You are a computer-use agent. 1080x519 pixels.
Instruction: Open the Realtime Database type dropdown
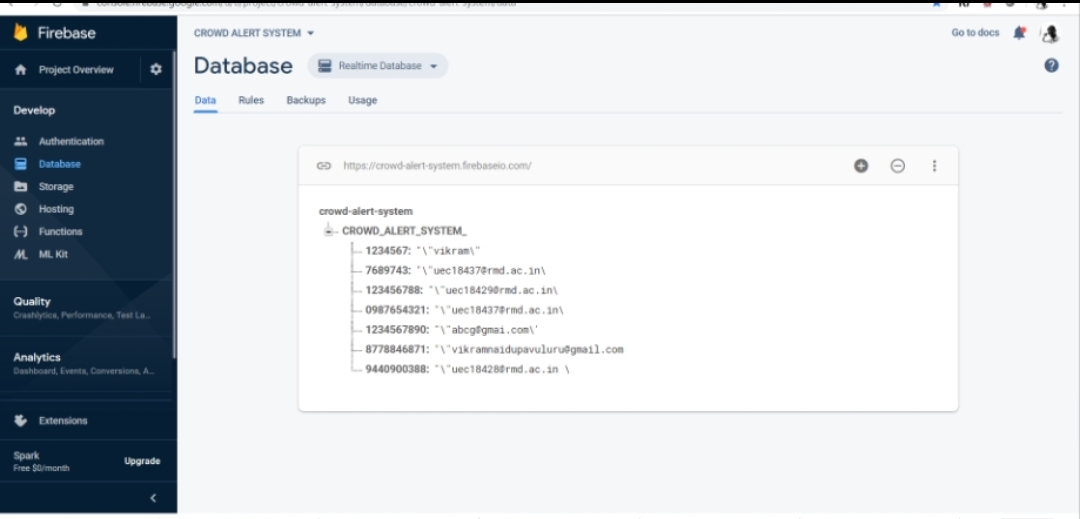tap(378, 66)
